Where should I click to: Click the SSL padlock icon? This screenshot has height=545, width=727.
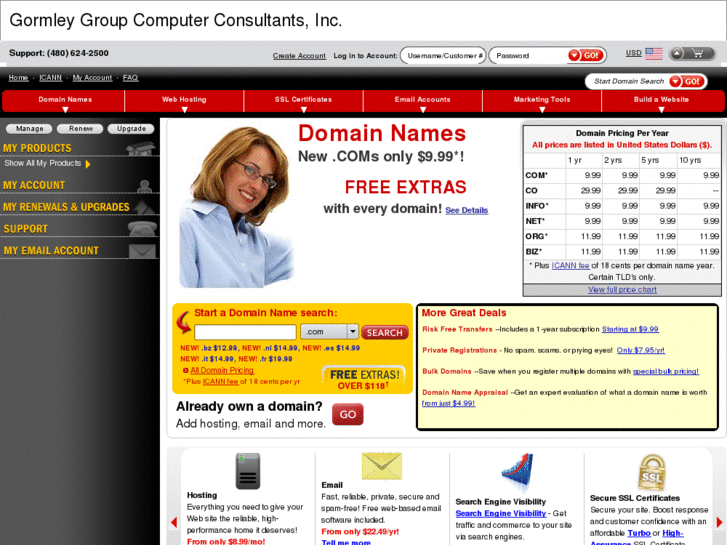point(652,472)
